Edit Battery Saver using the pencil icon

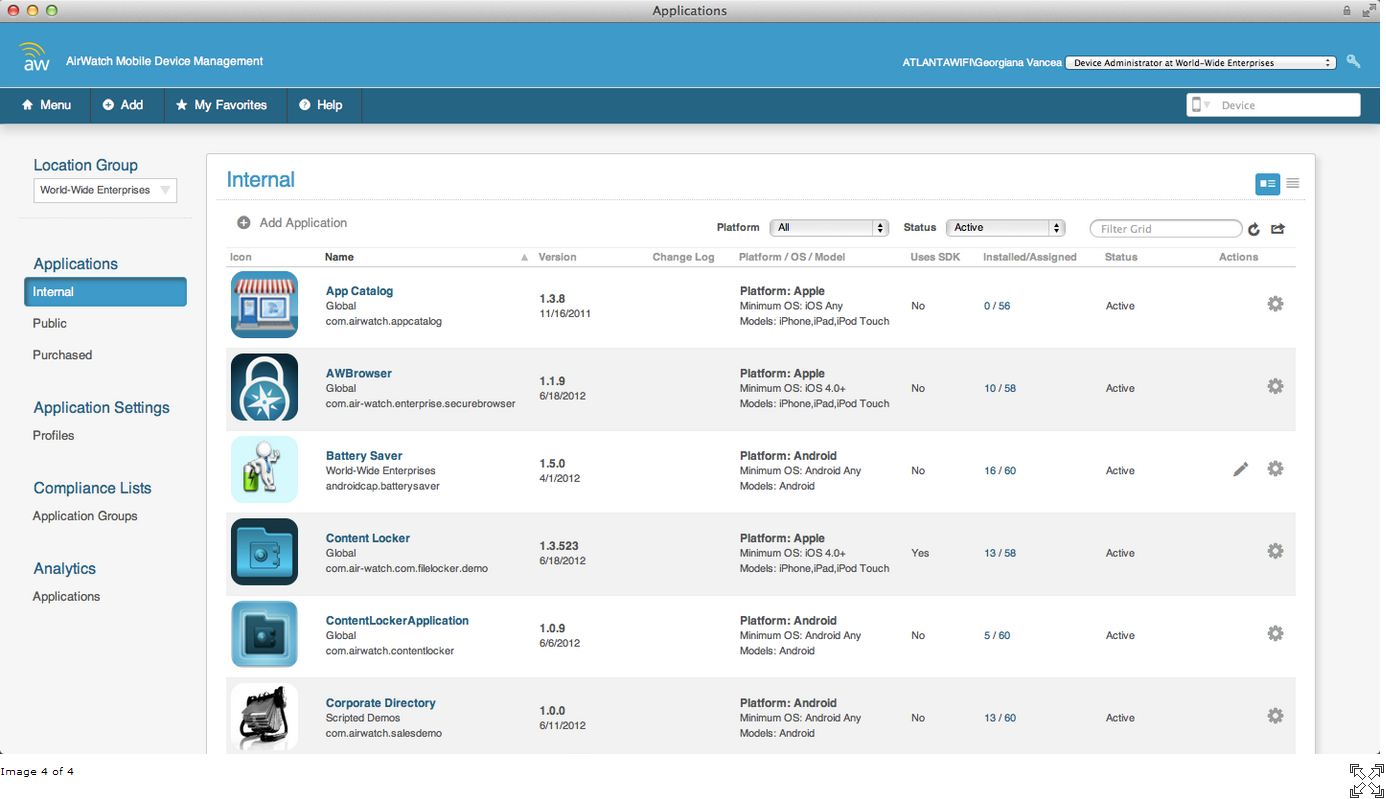pos(1240,468)
